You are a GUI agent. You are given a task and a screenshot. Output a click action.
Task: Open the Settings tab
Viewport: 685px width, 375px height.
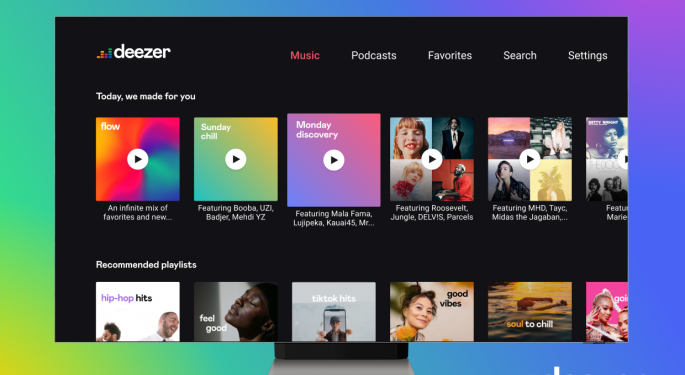tap(587, 56)
